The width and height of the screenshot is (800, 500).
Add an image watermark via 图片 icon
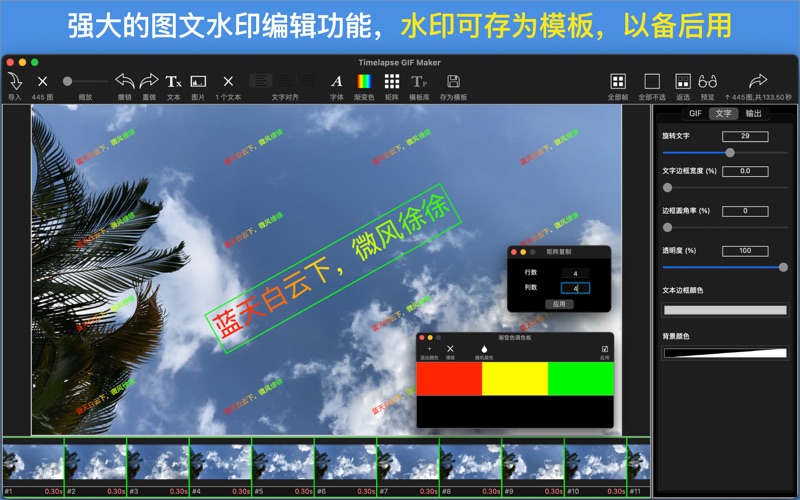[x=198, y=81]
